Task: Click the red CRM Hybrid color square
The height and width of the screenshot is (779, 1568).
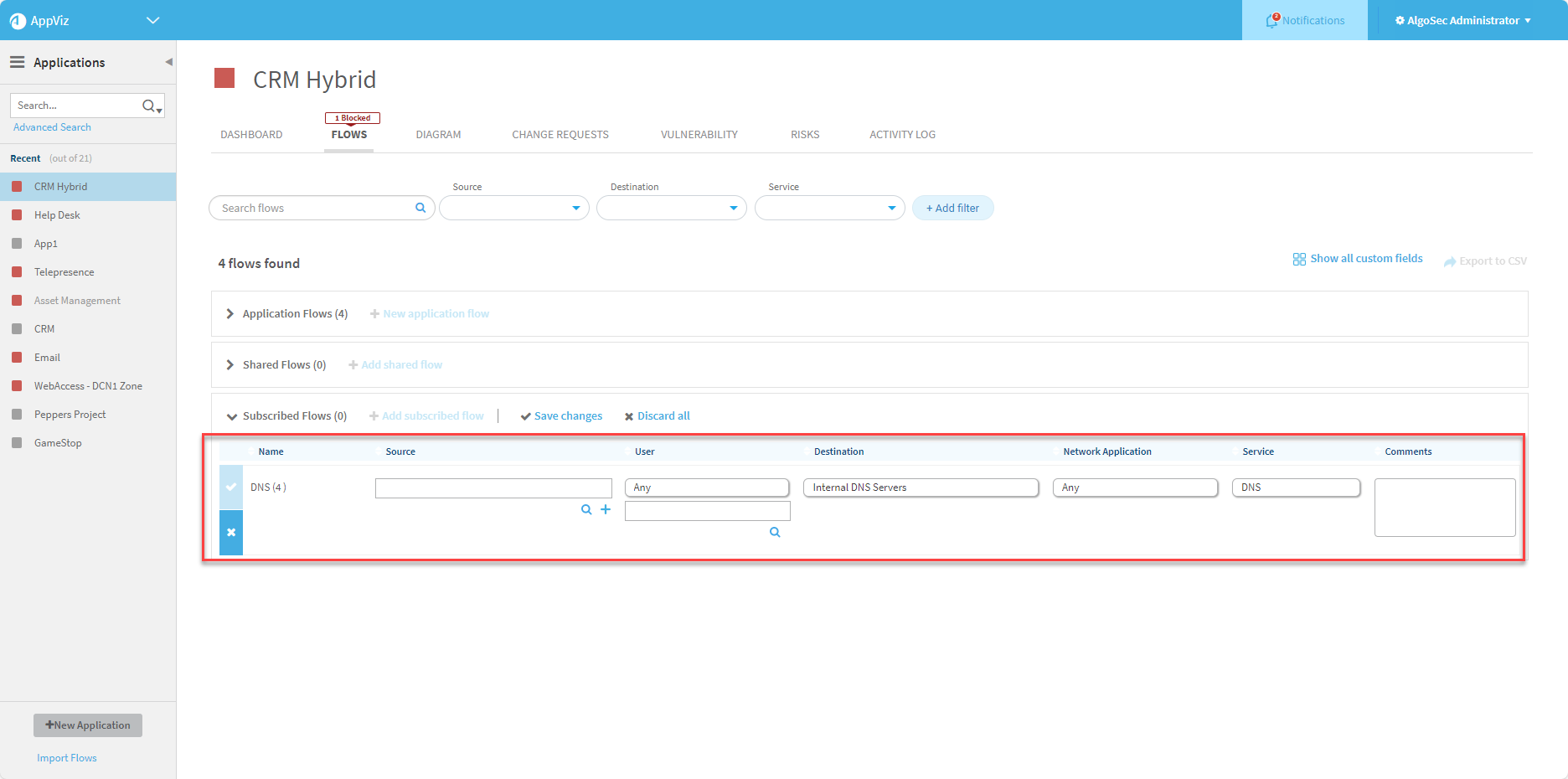Action: tap(224, 79)
